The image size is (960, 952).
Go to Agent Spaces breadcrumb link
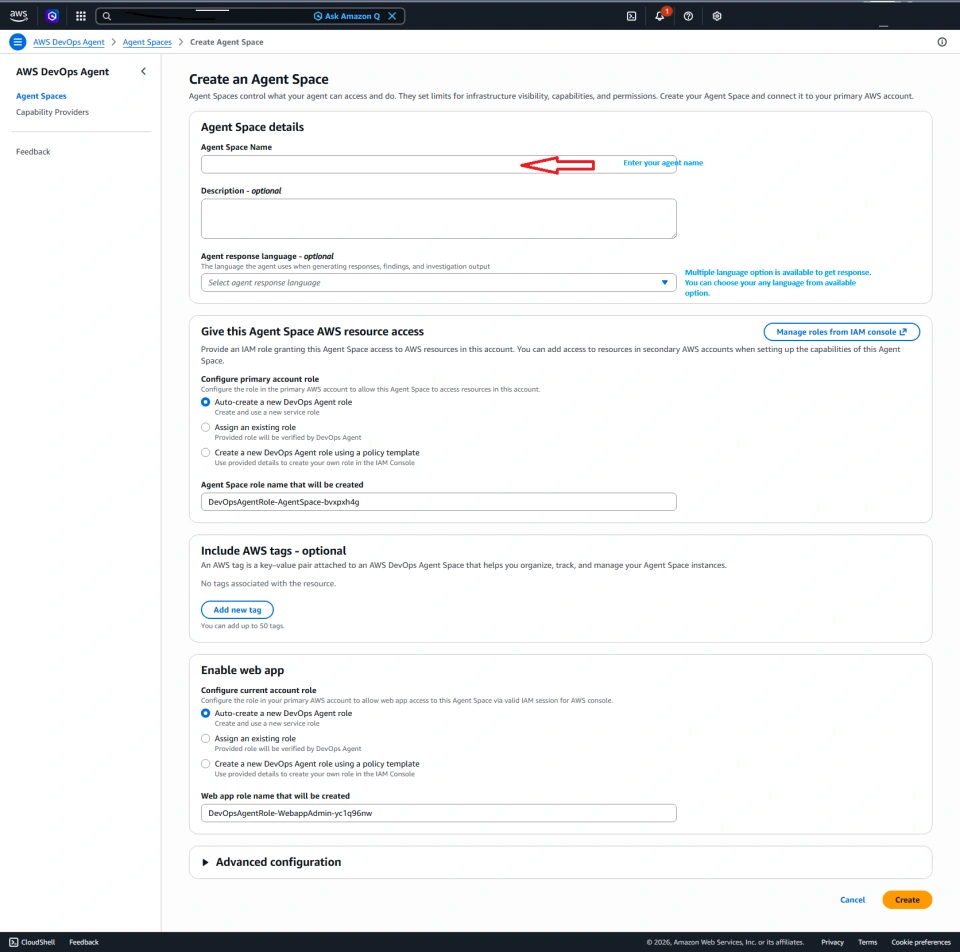(x=147, y=42)
